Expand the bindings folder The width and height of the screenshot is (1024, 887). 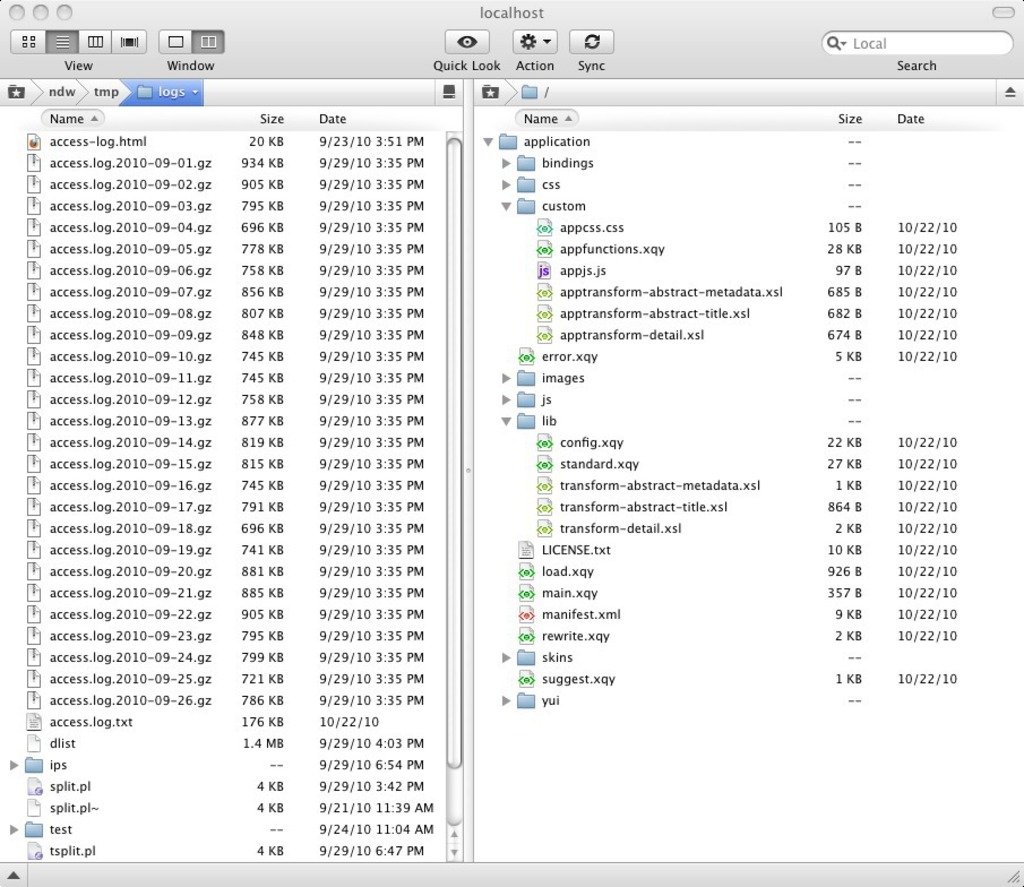click(506, 163)
